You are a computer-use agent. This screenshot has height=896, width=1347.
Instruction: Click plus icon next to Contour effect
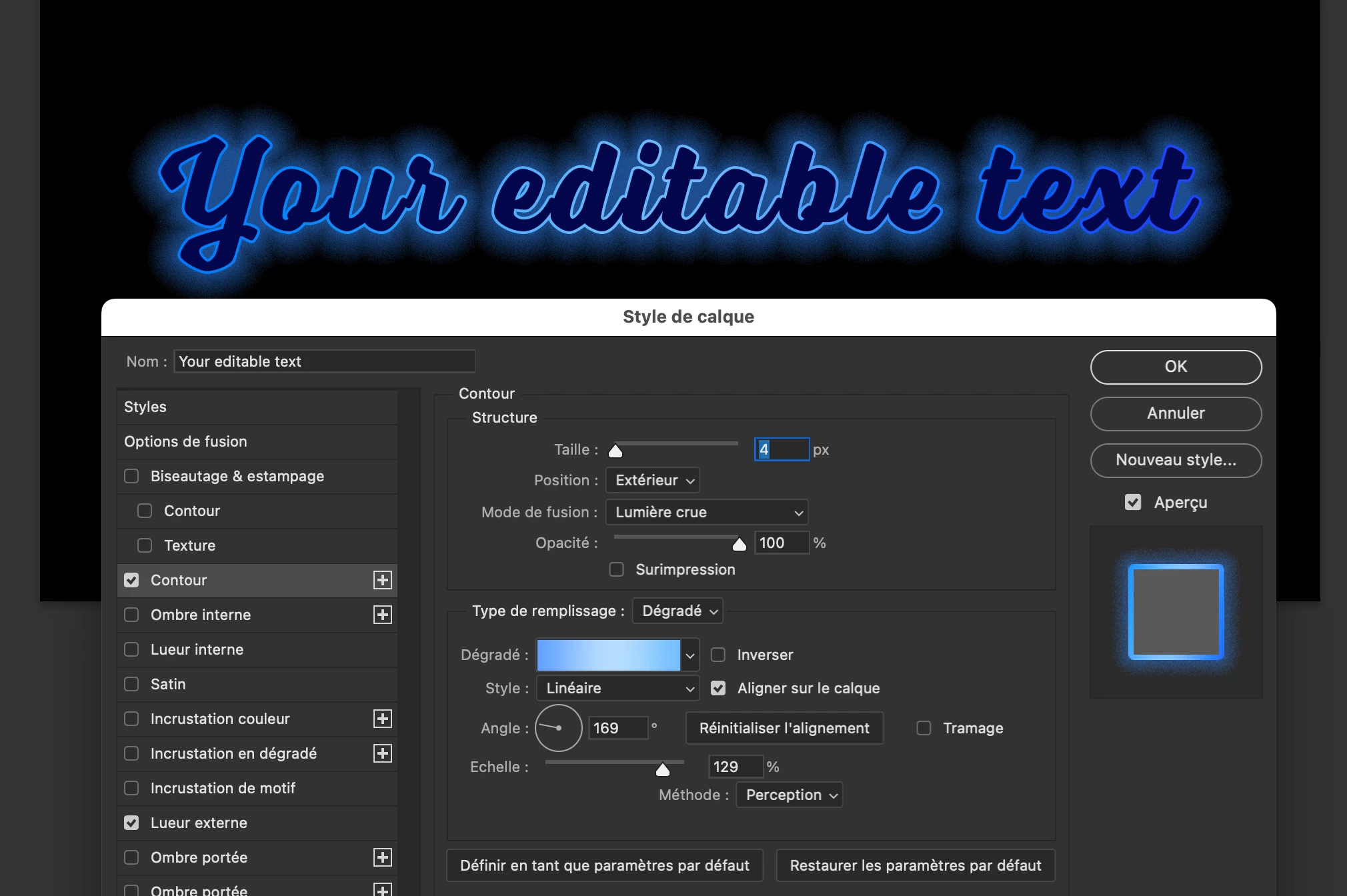tap(382, 580)
